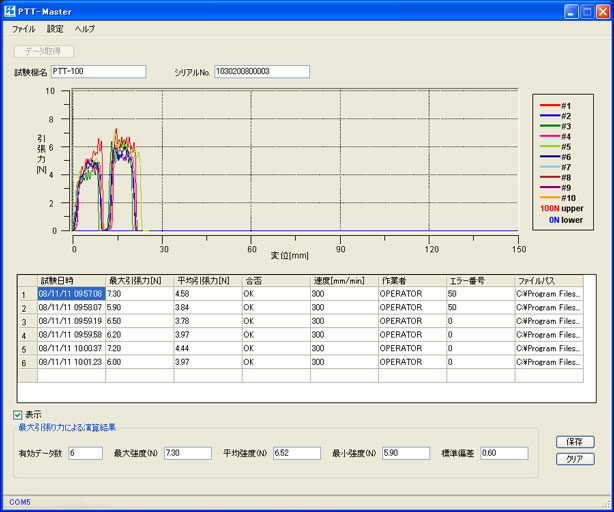Viewport: 614px width, 512px height.
Task: Click the 試験機名 input field
Action: (x=98, y=72)
